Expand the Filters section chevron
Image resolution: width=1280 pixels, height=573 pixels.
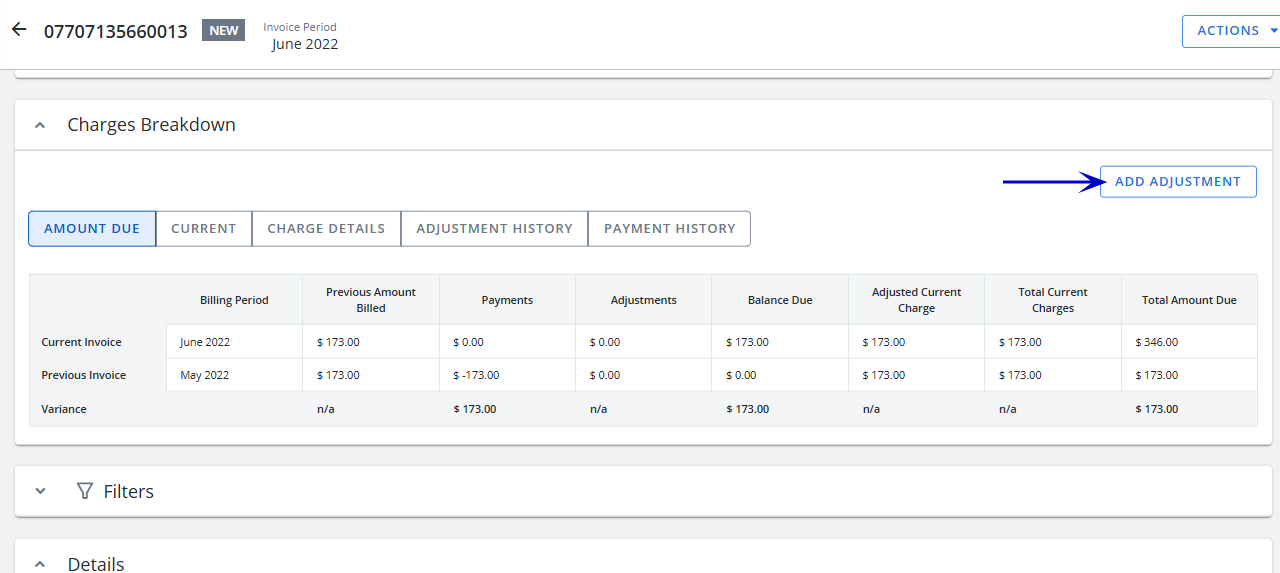coord(40,492)
